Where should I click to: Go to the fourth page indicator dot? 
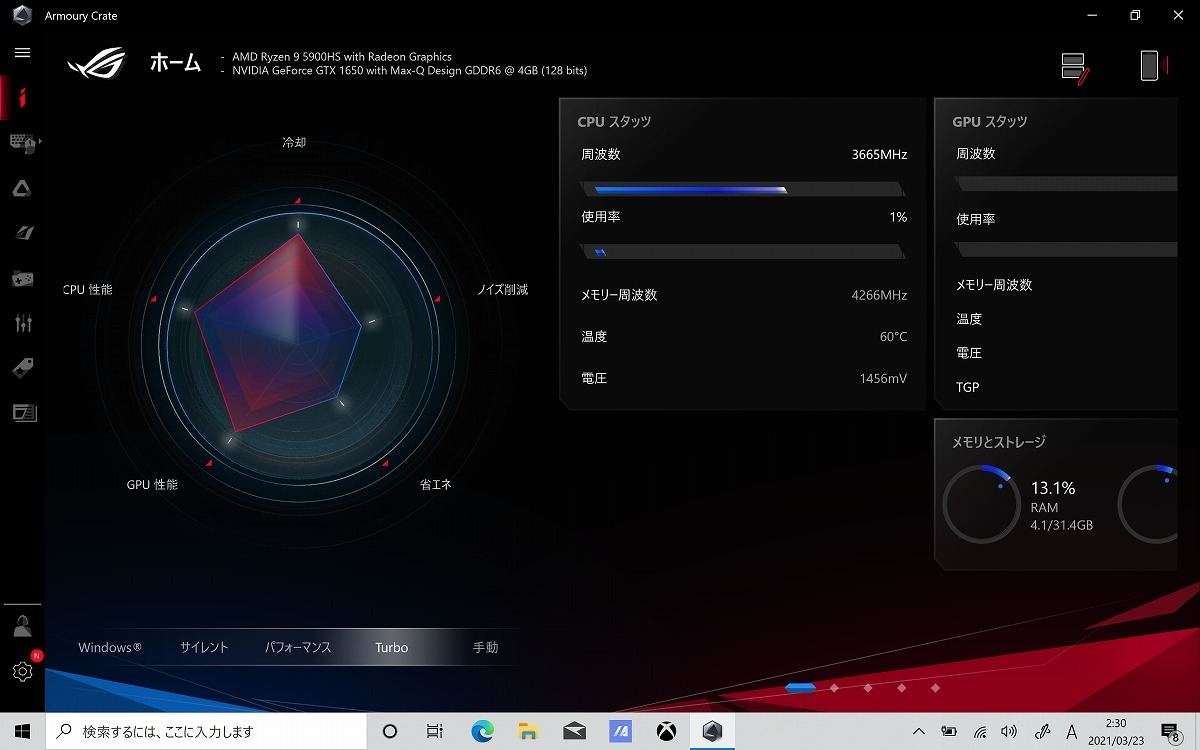click(901, 687)
